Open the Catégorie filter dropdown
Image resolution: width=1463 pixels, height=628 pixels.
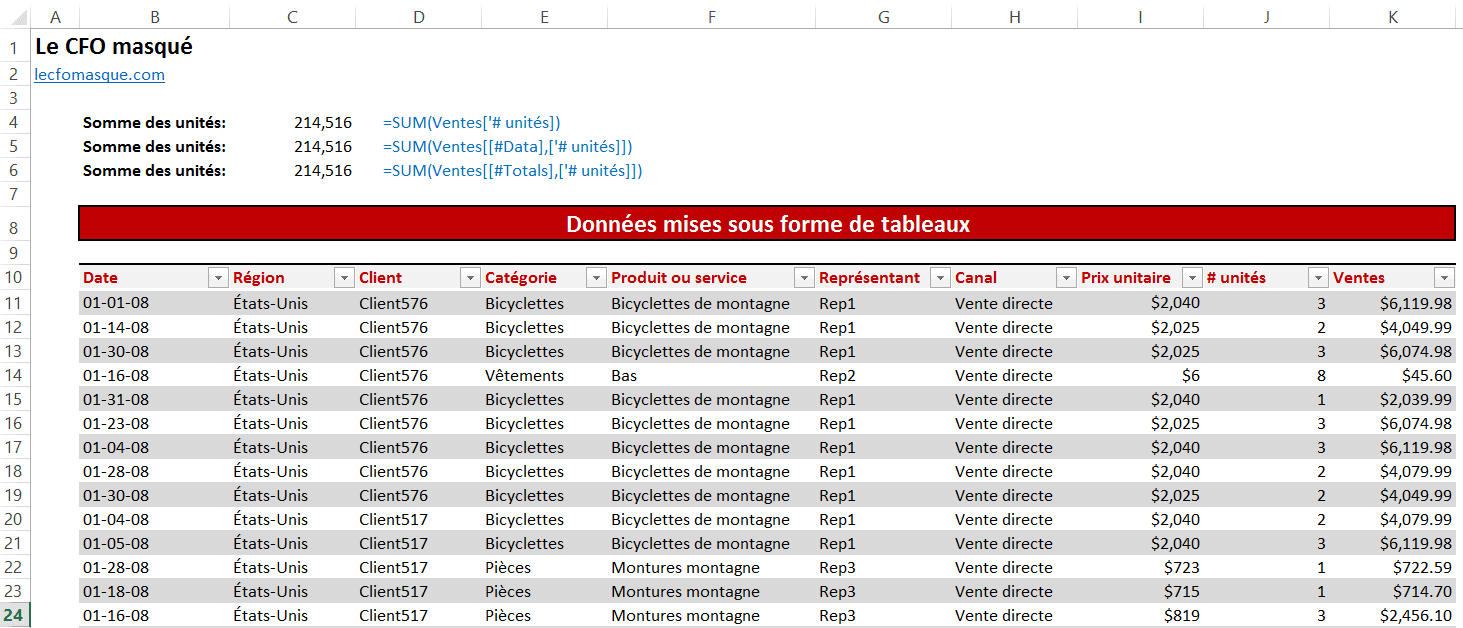(x=595, y=278)
